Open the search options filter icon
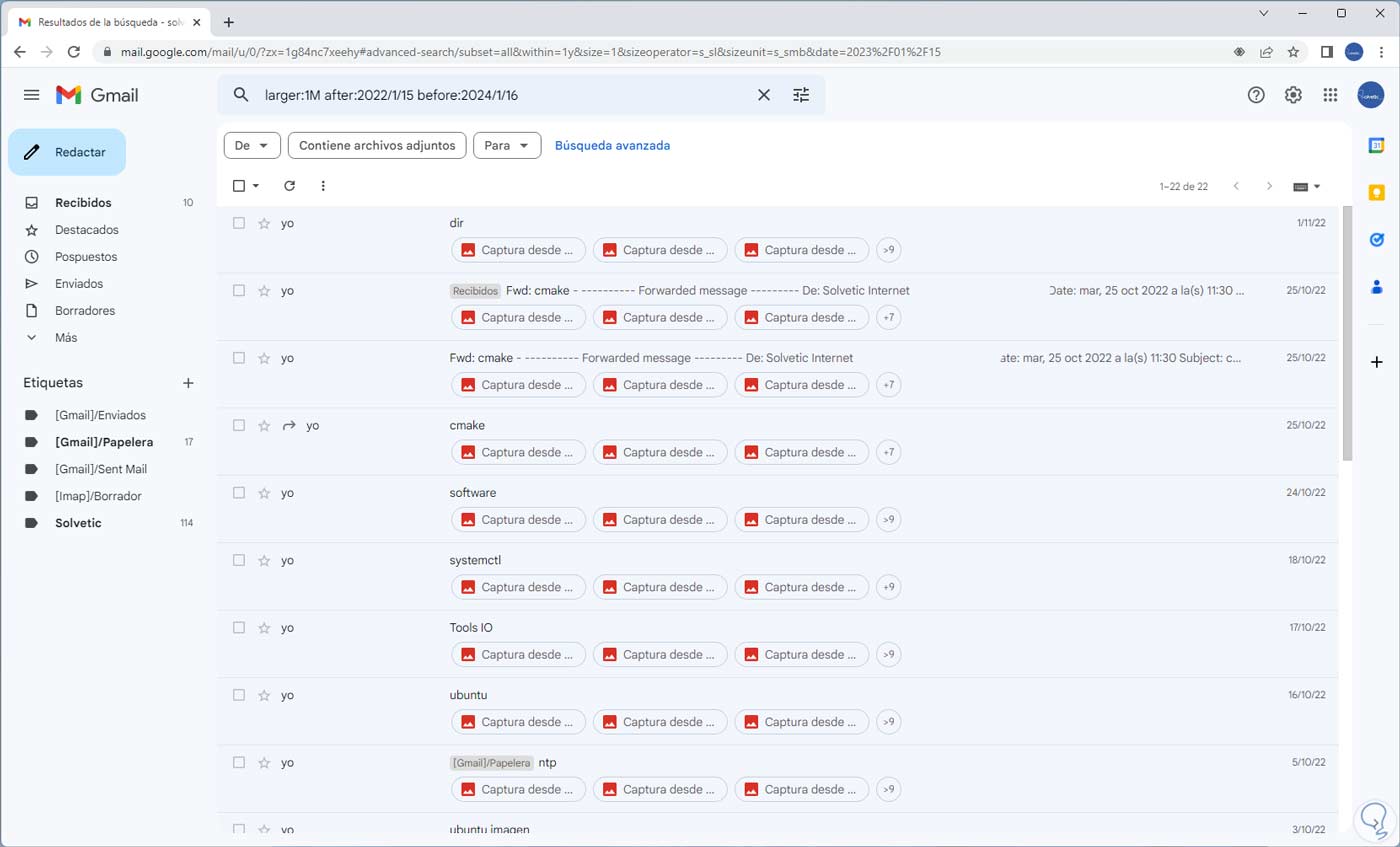The image size is (1400, 847). 801,95
